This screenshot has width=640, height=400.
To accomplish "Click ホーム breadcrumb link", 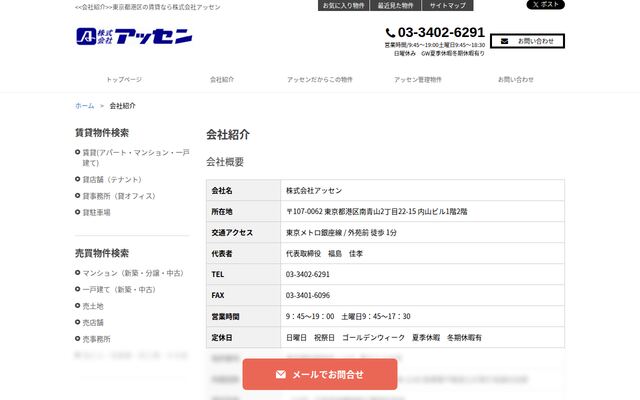I will (84, 106).
